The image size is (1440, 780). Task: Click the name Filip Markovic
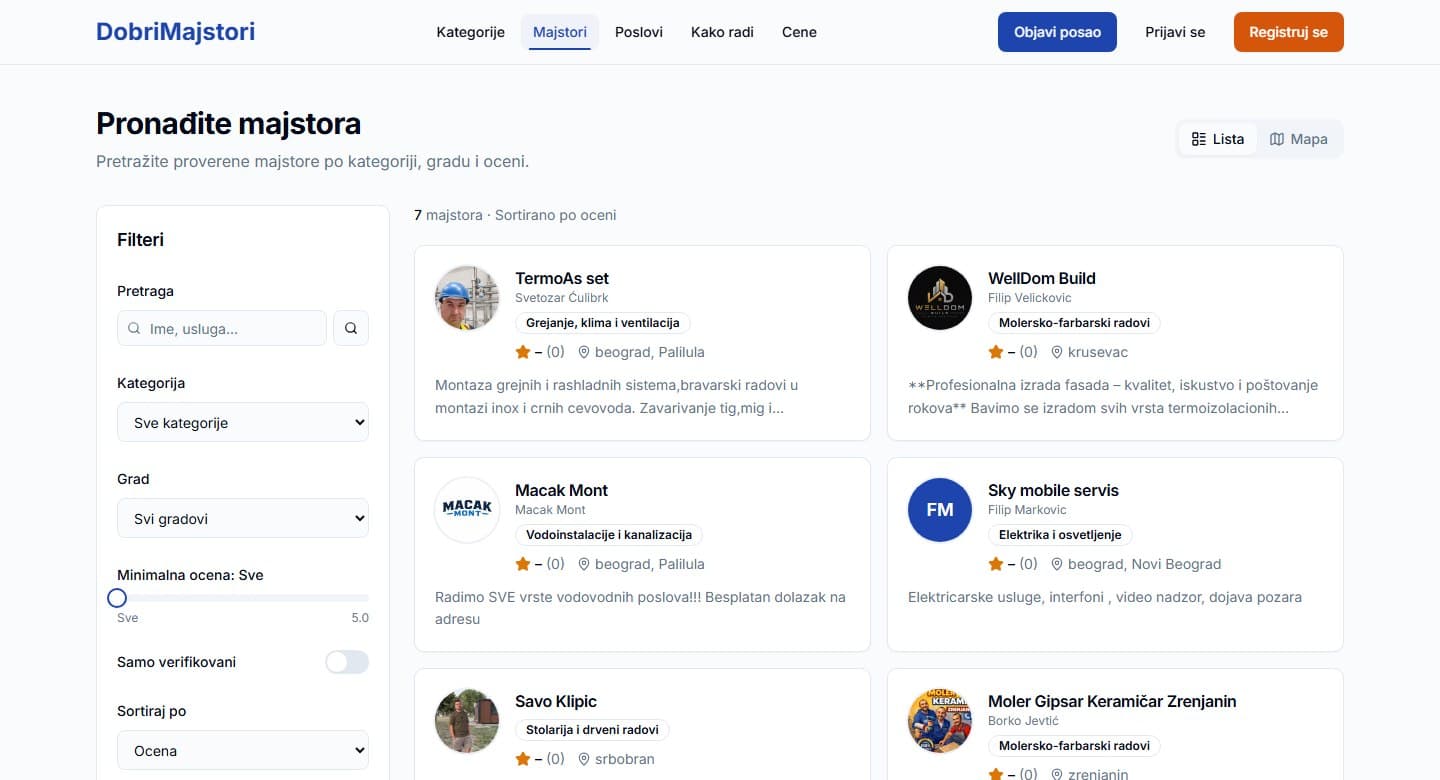coord(1027,510)
